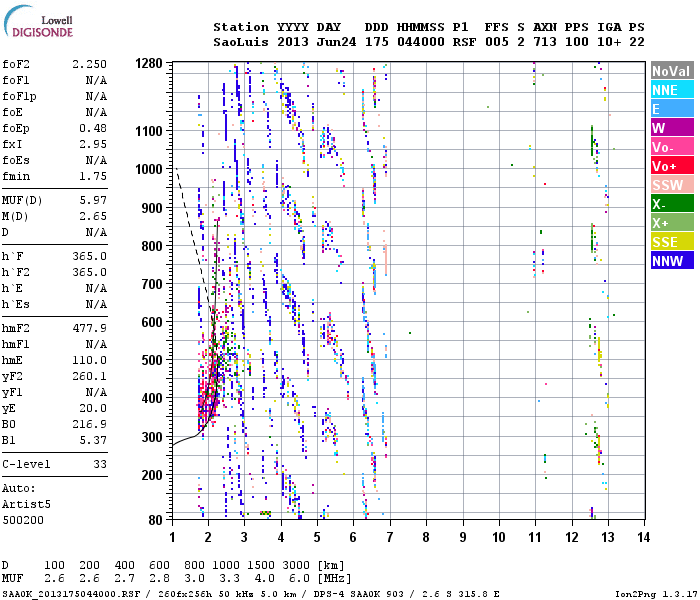700x600 pixels.
Task: Click the SaoLuis station name
Action: point(241,42)
